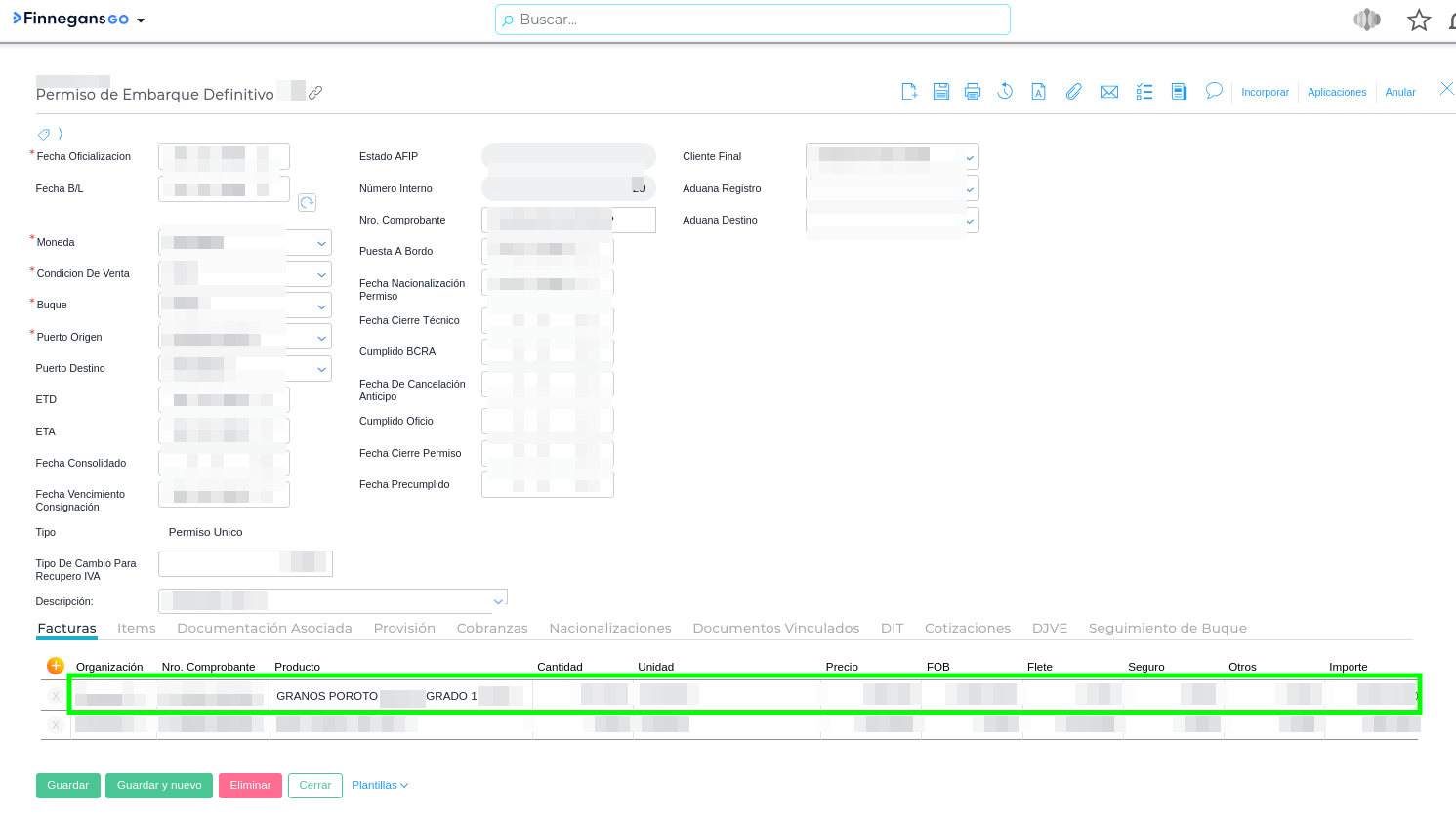Viewport: 1456px width, 817px height.
Task: Open the history clock icon
Action: (1005, 92)
